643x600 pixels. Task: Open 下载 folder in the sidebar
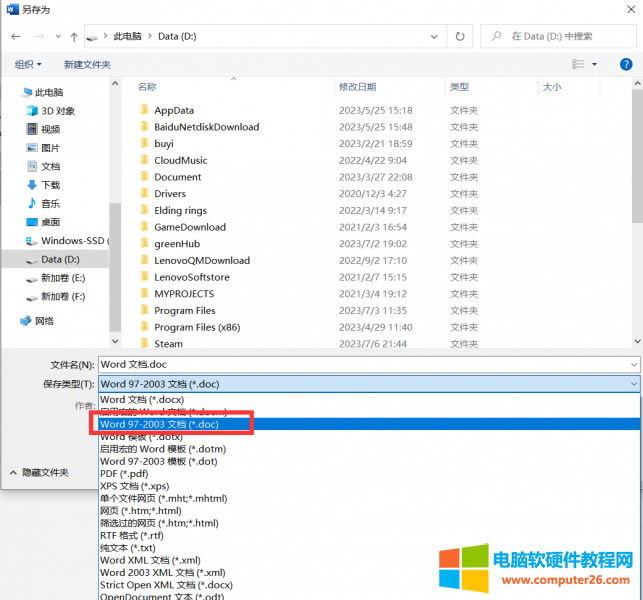point(50,185)
